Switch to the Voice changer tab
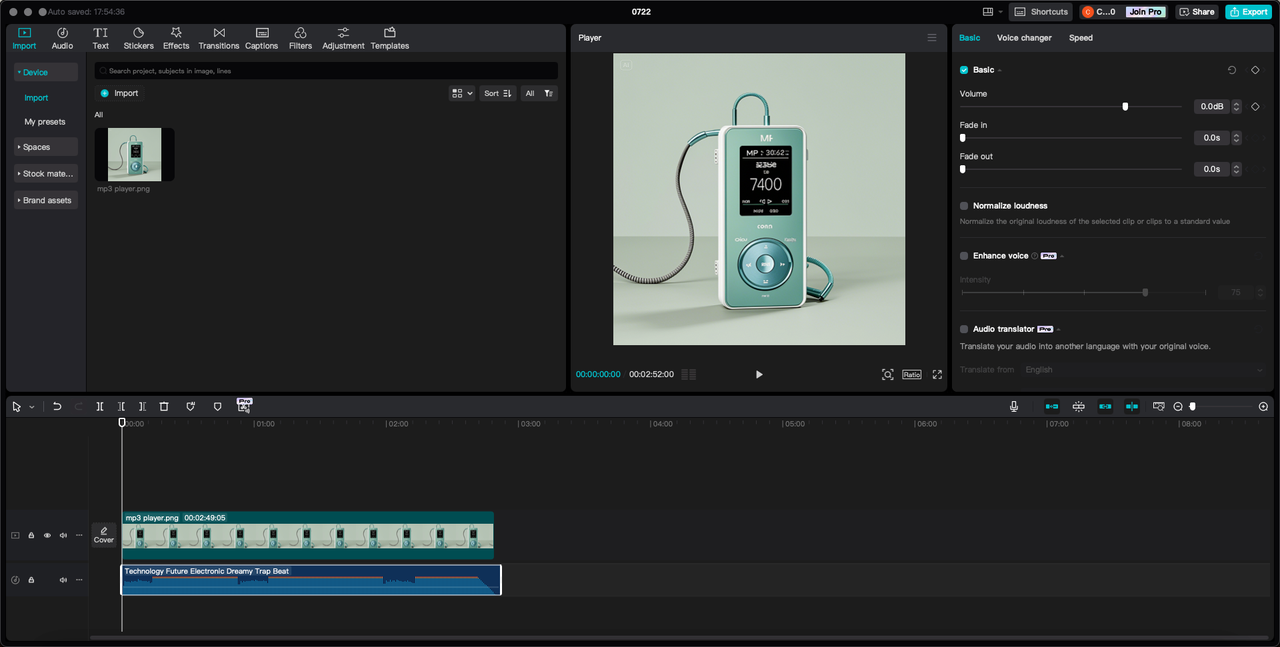 point(1024,38)
